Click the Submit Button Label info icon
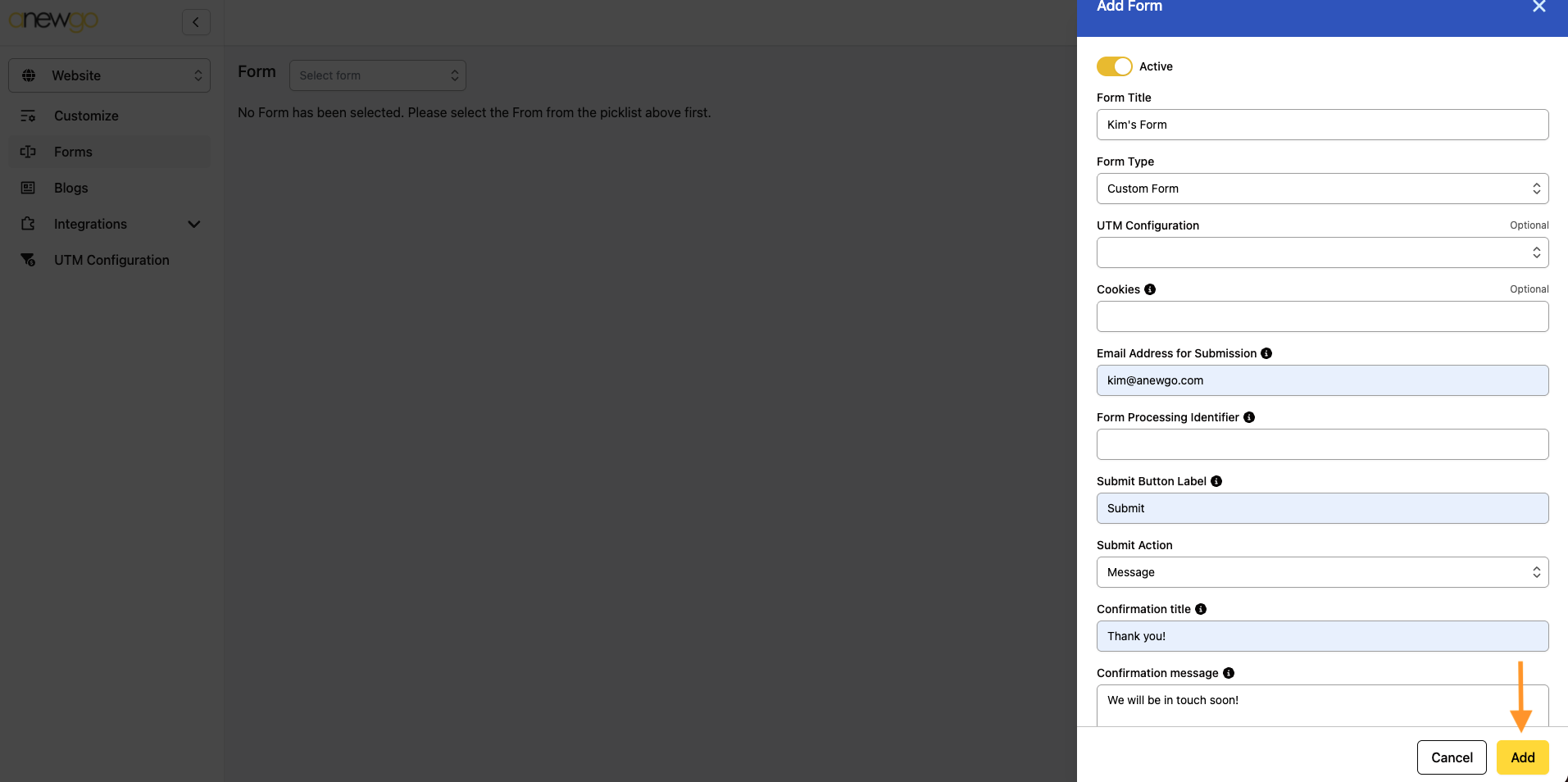Viewport: 1568px width, 782px height. point(1216,481)
